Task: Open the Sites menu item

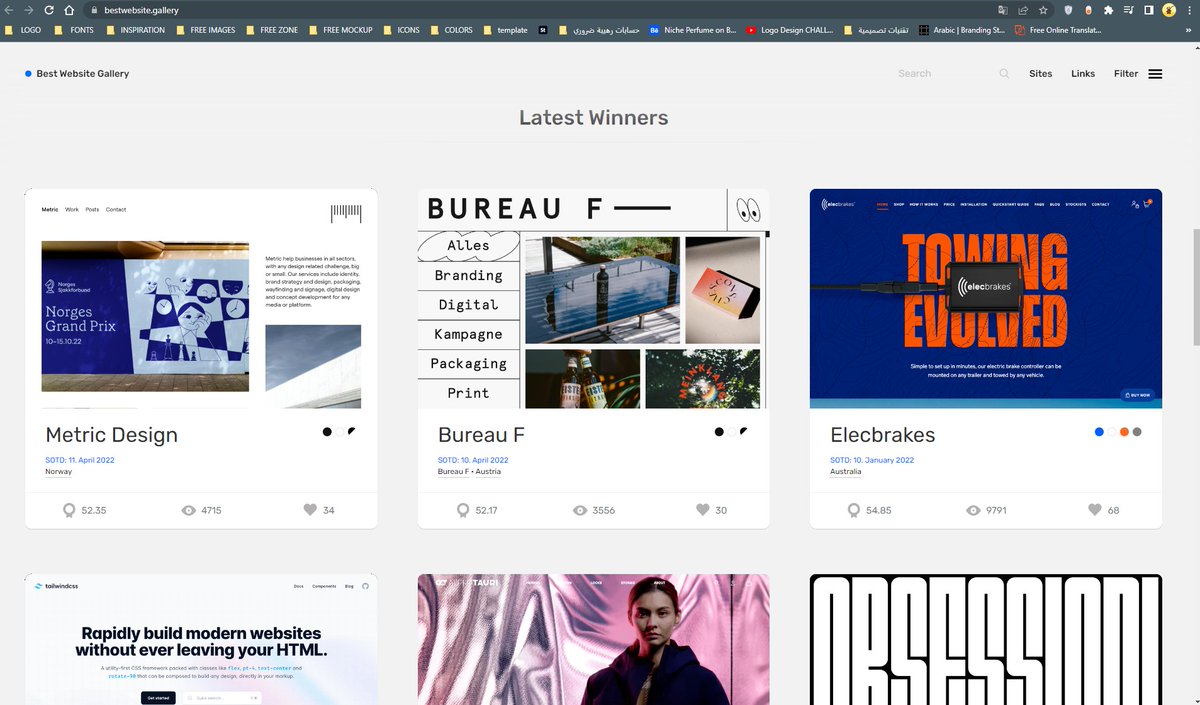Action: [1040, 74]
